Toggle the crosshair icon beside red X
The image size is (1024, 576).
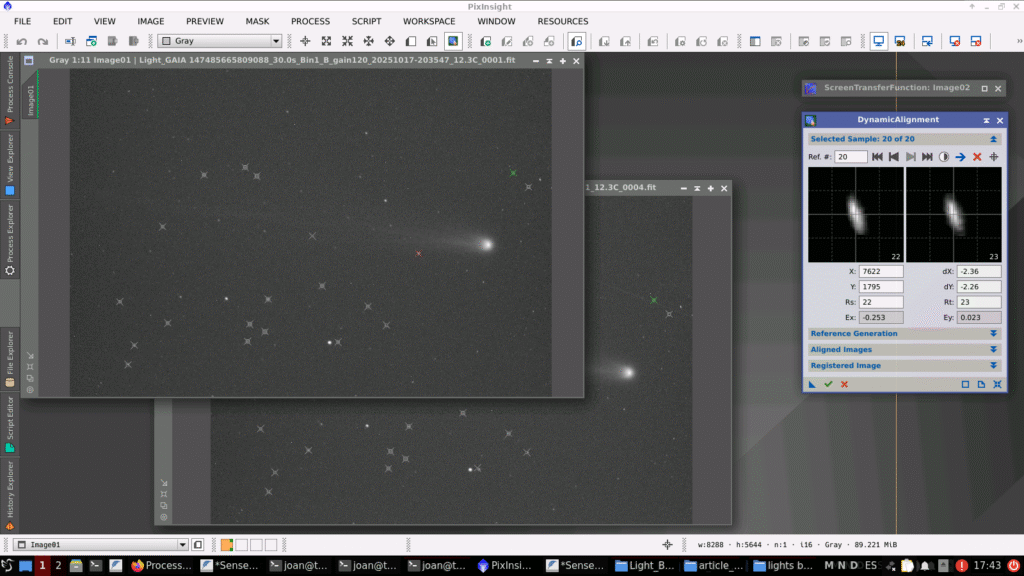pos(994,157)
